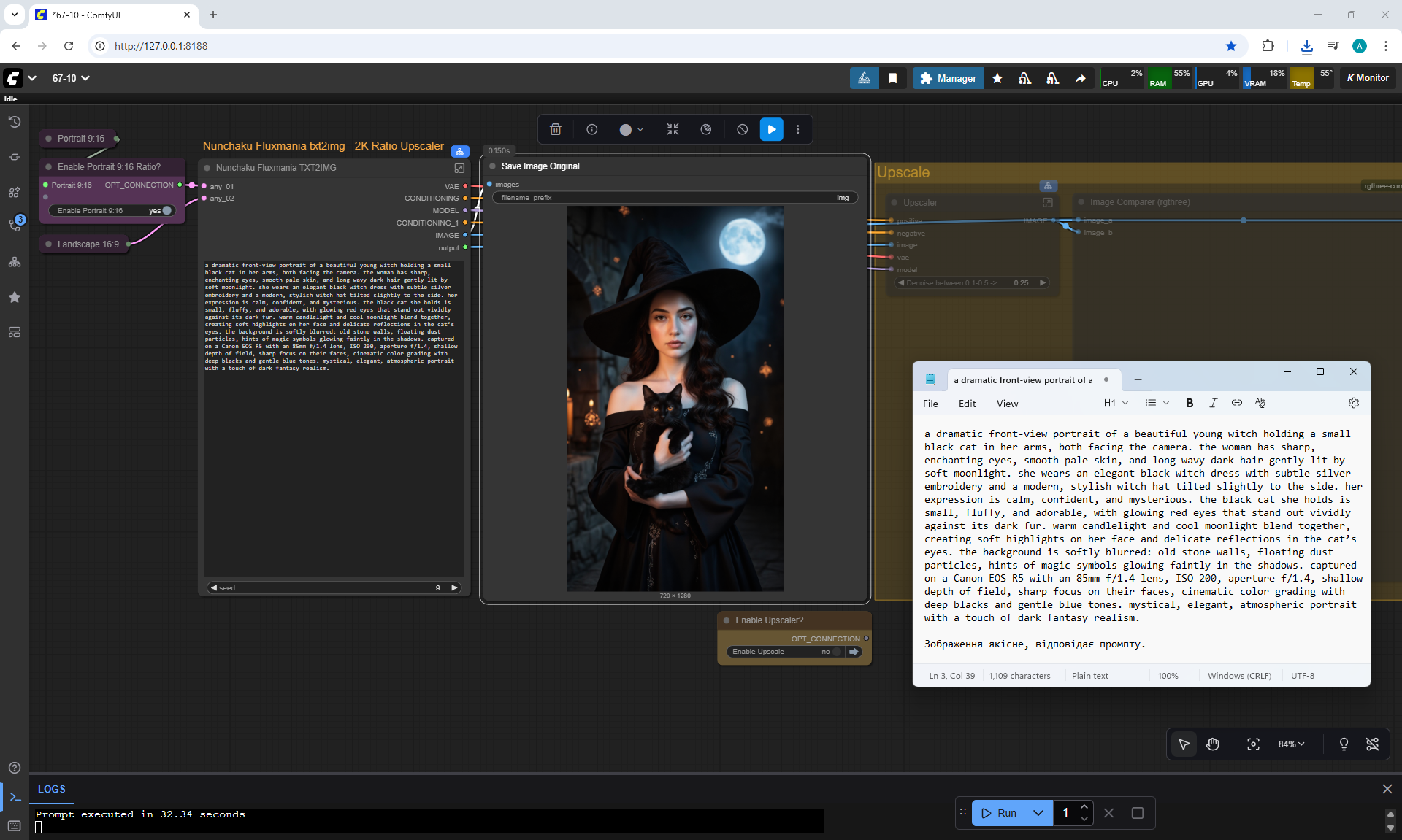Open the bookmarks star sidebar icon

14,297
